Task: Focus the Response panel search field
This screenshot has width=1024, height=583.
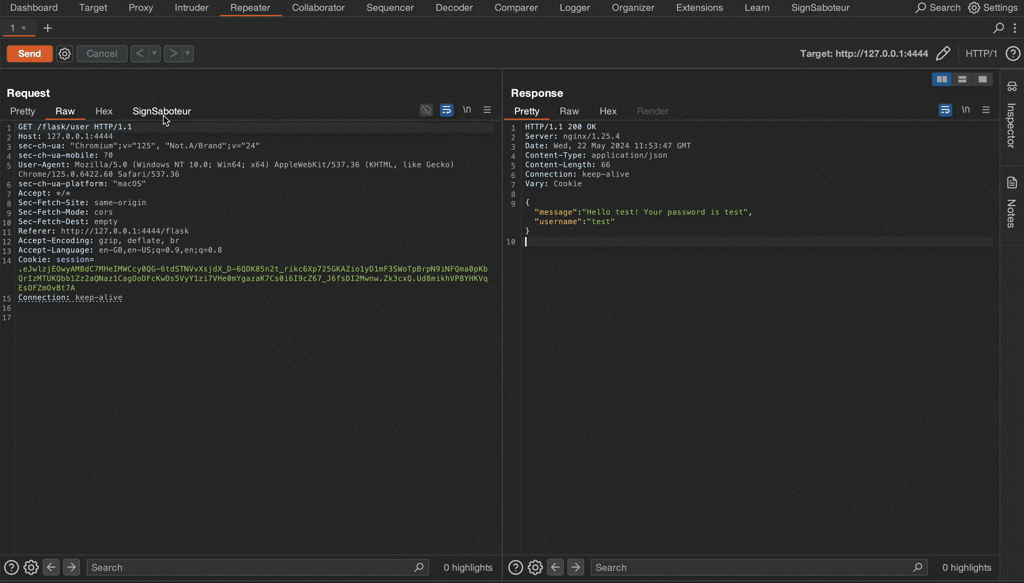Action: point(760,567)
